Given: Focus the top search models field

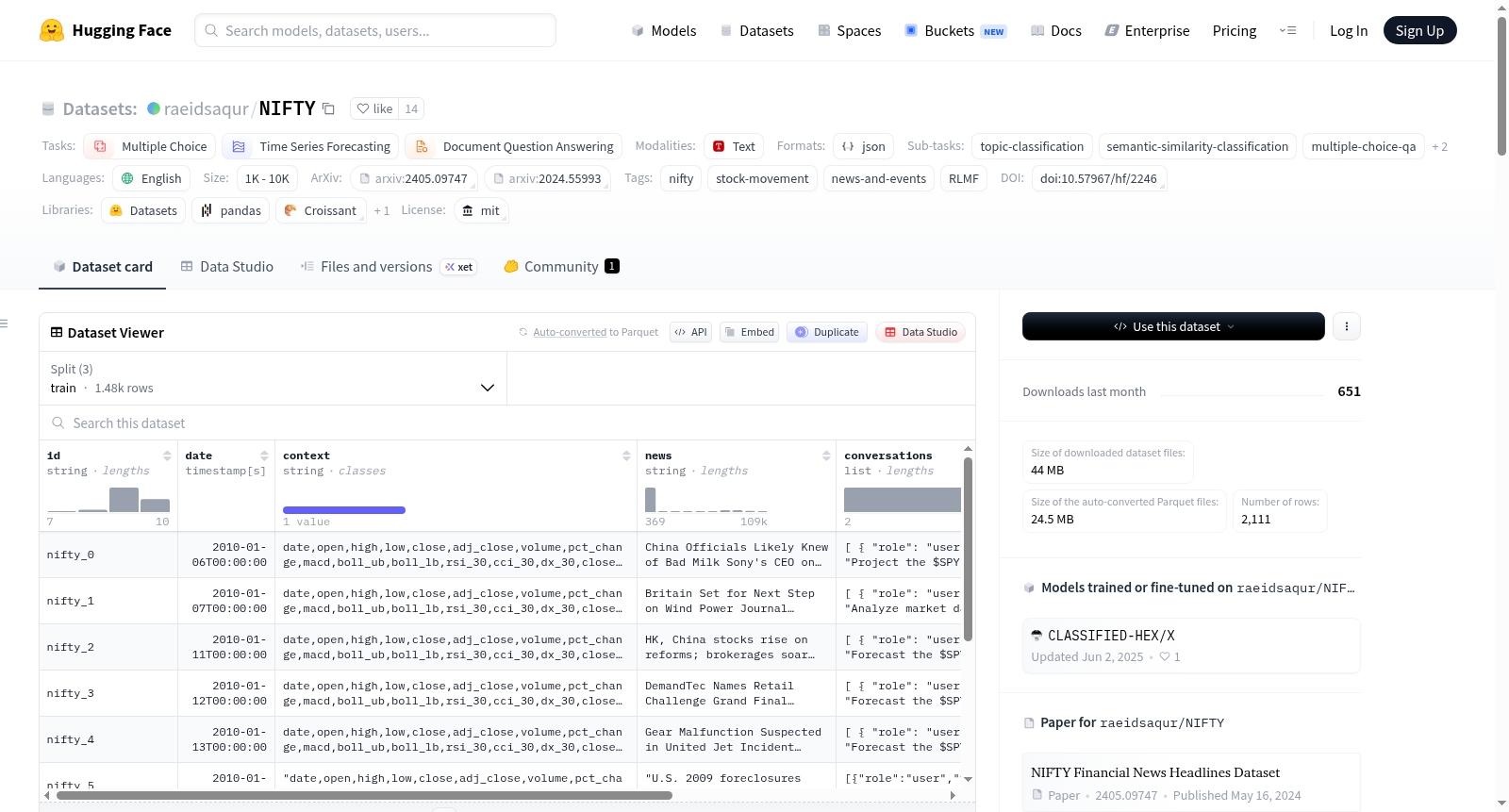Looking at the screenshot, I should tap(375, 30).
